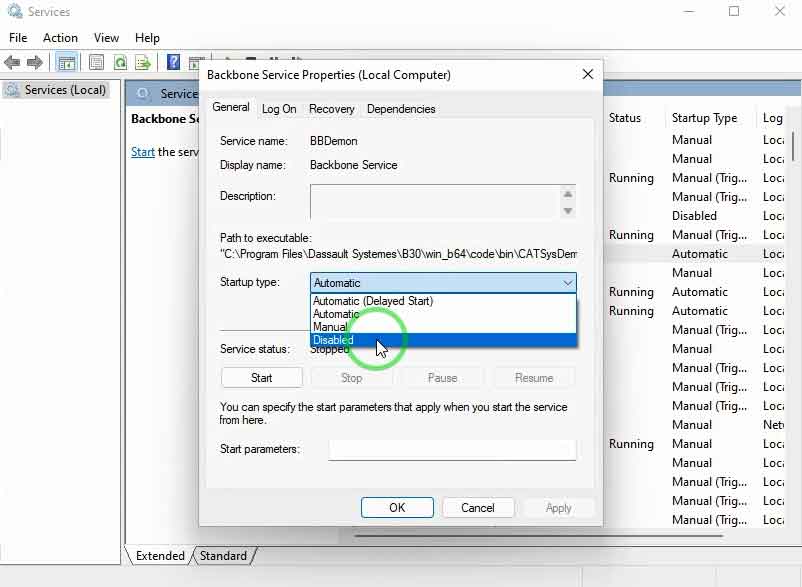Click the Forward arrow toolbar icon

pos(35,63)
